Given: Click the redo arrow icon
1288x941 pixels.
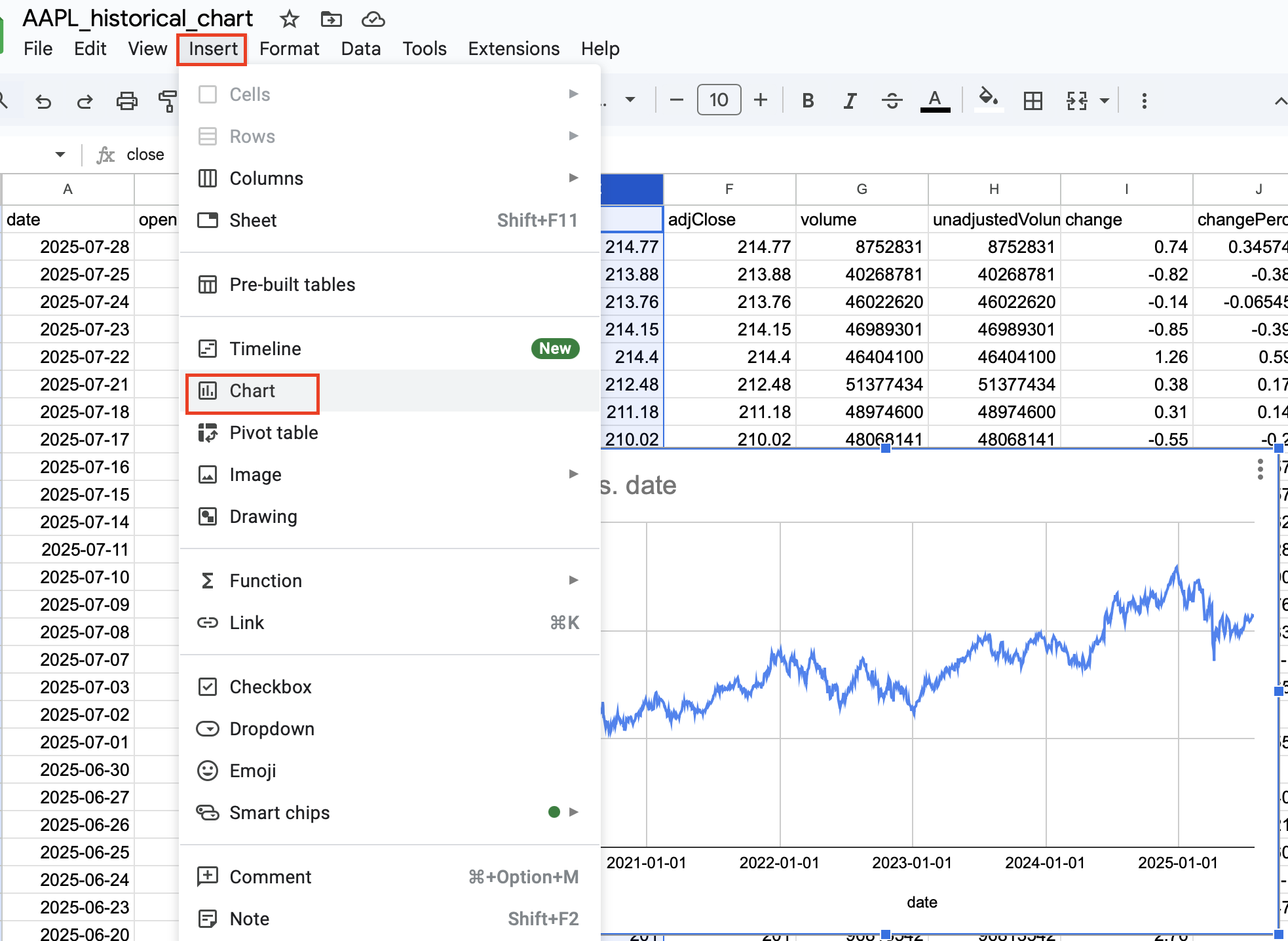Looking at the screenshot, I should [85, 101].
